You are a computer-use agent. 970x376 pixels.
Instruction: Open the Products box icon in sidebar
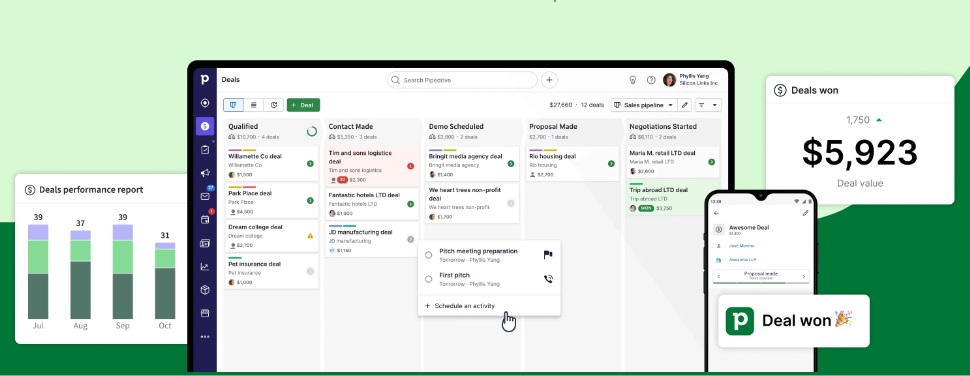205,289
